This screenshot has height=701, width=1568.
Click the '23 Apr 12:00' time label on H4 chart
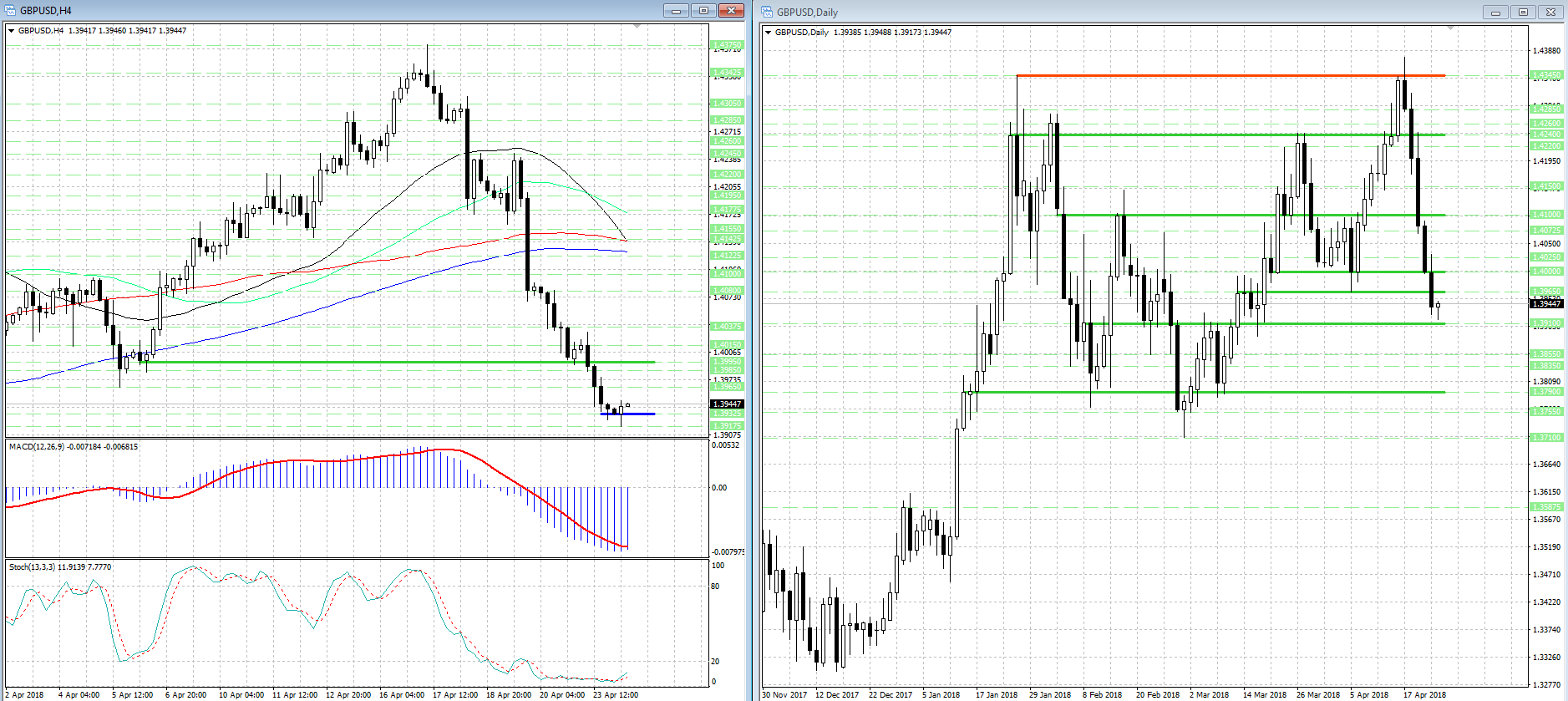pos(616,695)
